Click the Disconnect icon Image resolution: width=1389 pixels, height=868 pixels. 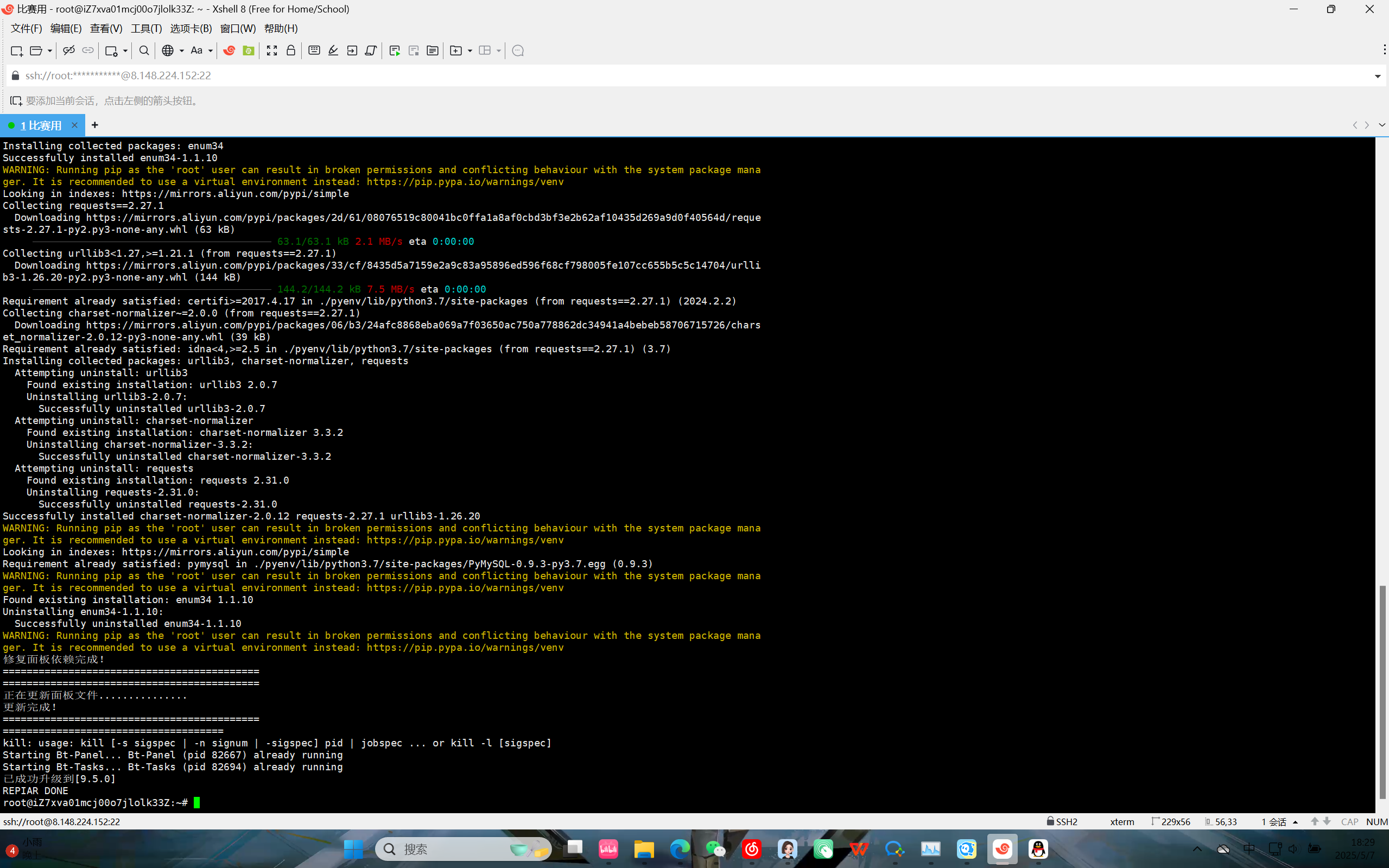click(69, 50)
